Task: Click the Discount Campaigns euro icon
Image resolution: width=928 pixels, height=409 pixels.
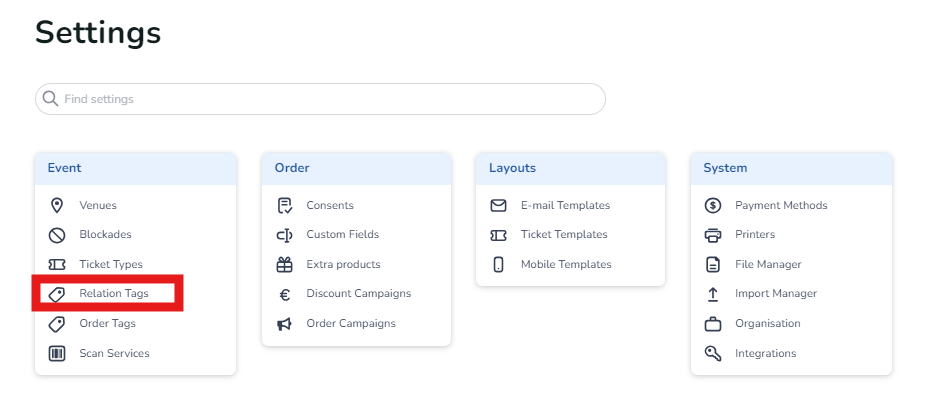Action: click(285, 294)
